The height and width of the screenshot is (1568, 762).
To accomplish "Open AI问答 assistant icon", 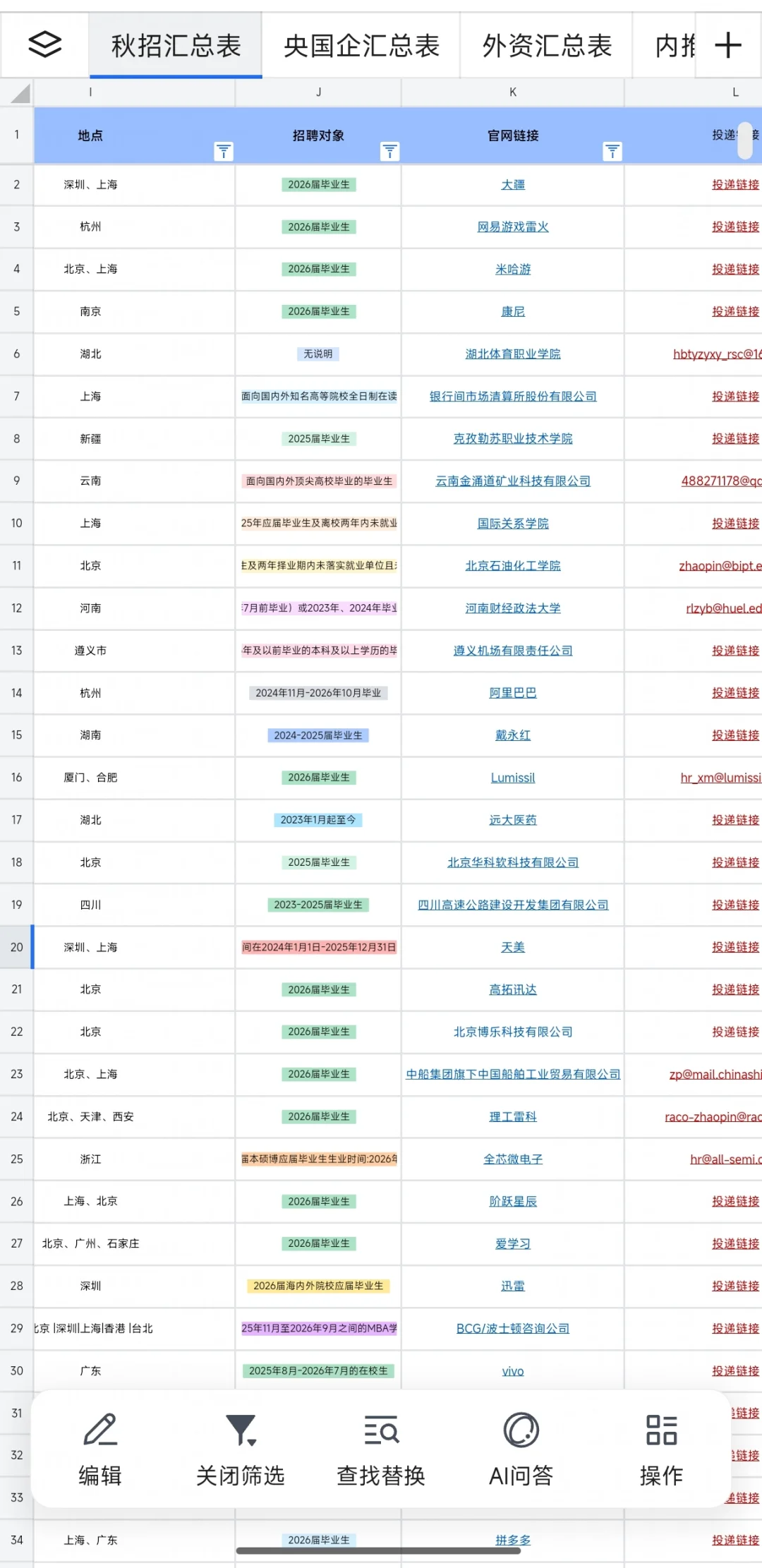I will pyautogui.click(x=521, y=1430).
